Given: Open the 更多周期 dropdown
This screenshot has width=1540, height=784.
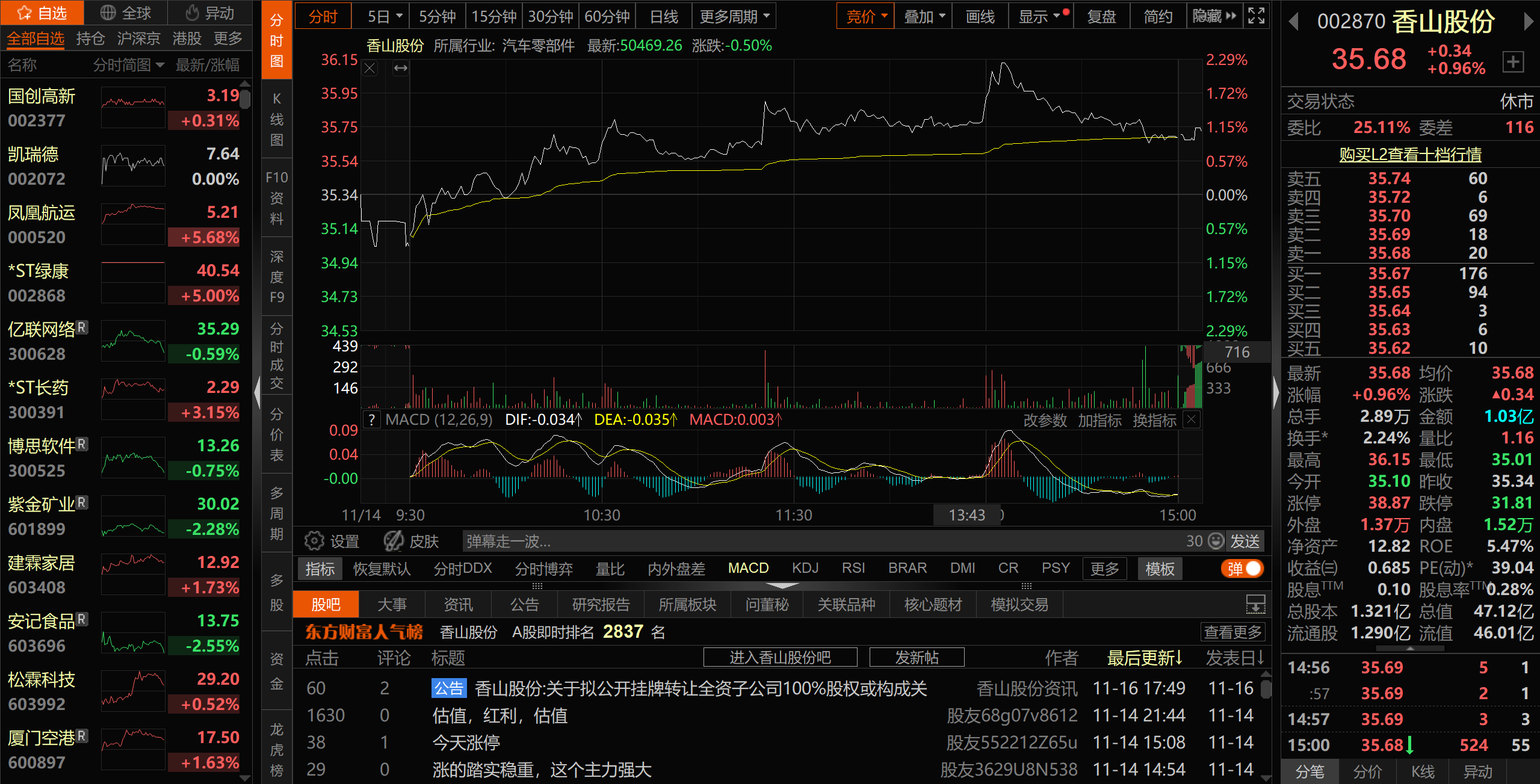Looking at the screenshot, I should [734, 16].
